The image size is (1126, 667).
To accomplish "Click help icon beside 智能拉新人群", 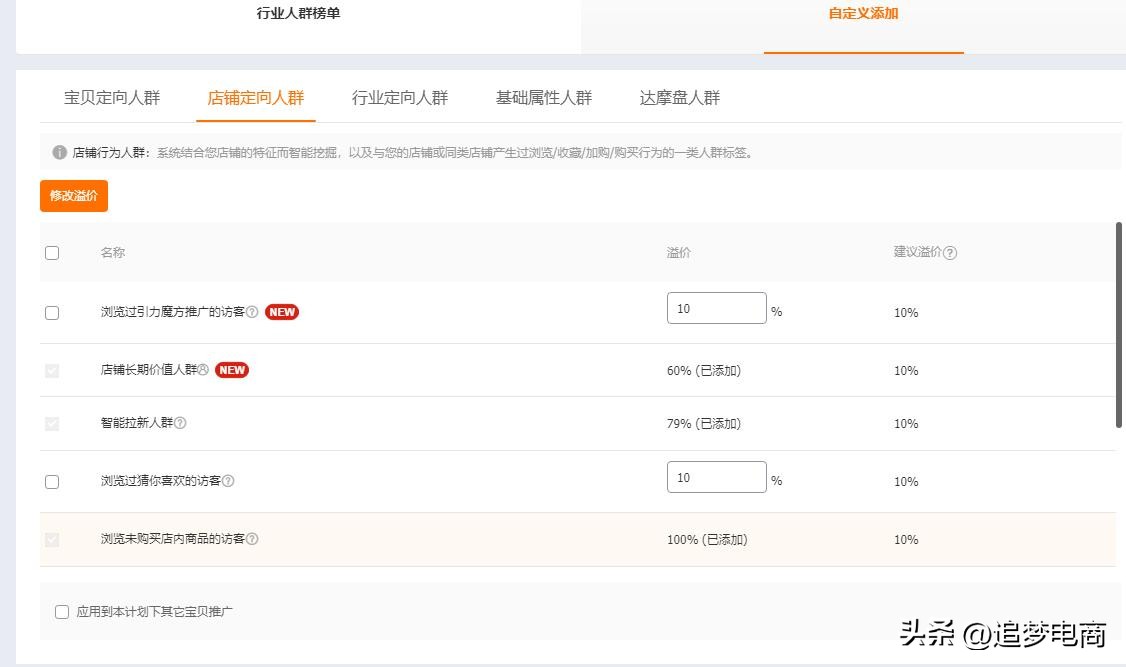I will pos(180,423).
